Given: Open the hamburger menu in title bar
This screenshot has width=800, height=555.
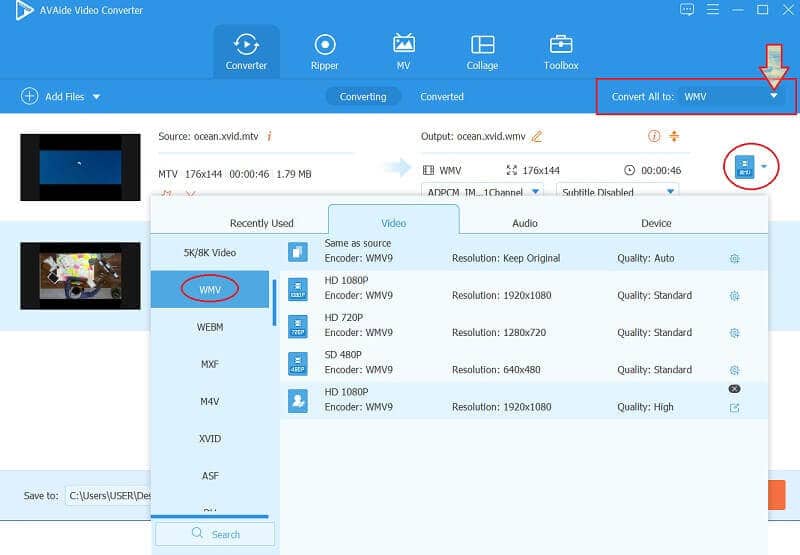Looking at the screenshot, I should coord(712,9).
